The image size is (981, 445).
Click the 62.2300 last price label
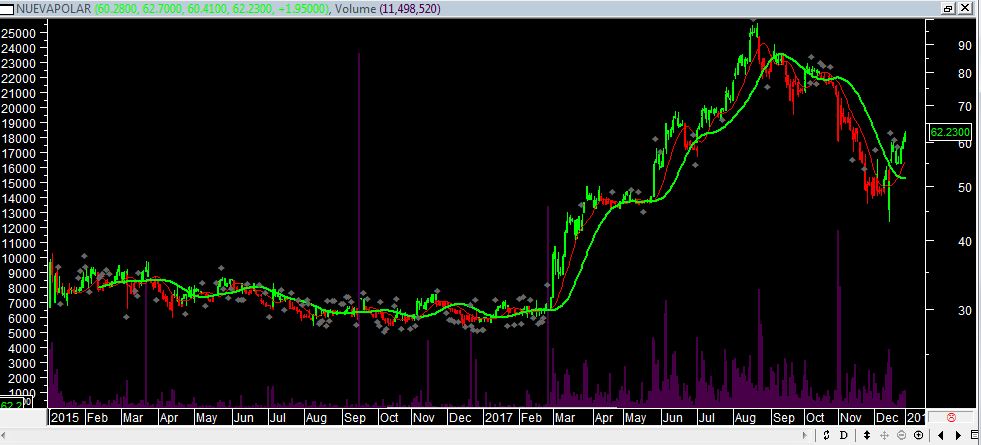[x=950, y=132]
